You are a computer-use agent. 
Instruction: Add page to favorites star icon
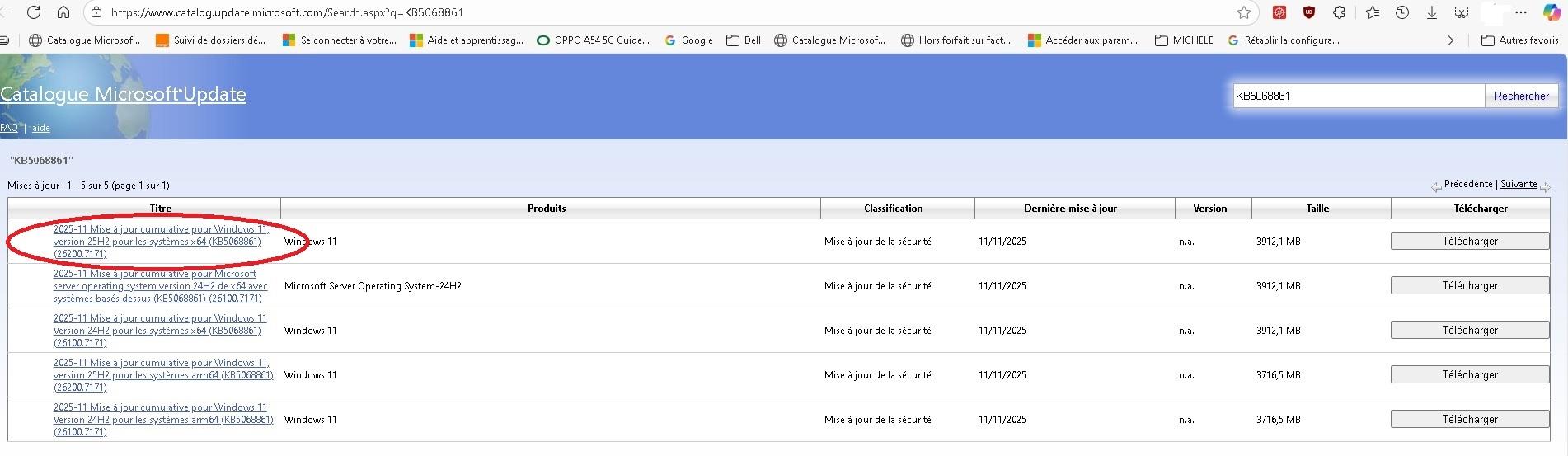coord(1244,12)
